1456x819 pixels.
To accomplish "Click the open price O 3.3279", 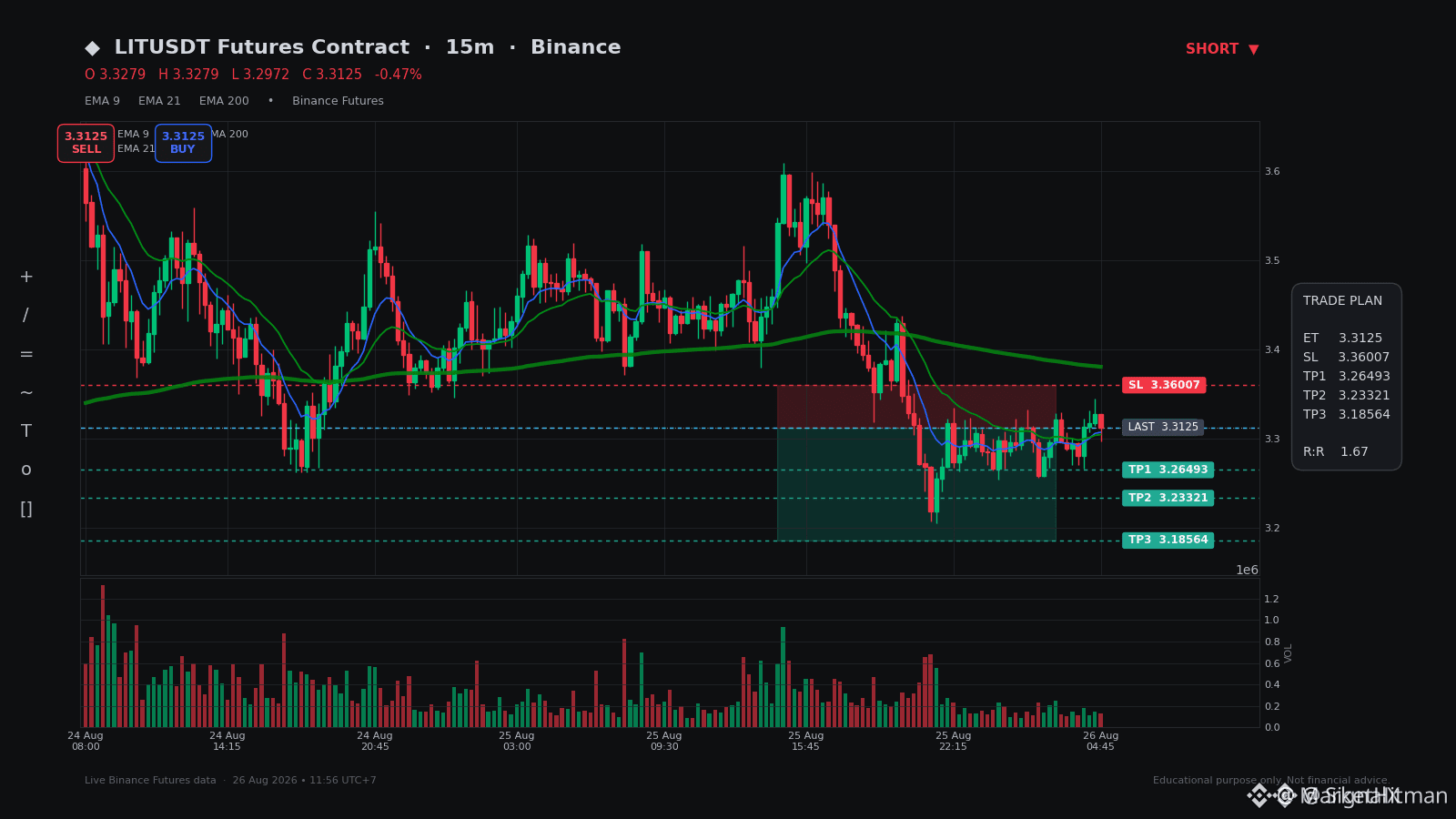I will 116,75.
